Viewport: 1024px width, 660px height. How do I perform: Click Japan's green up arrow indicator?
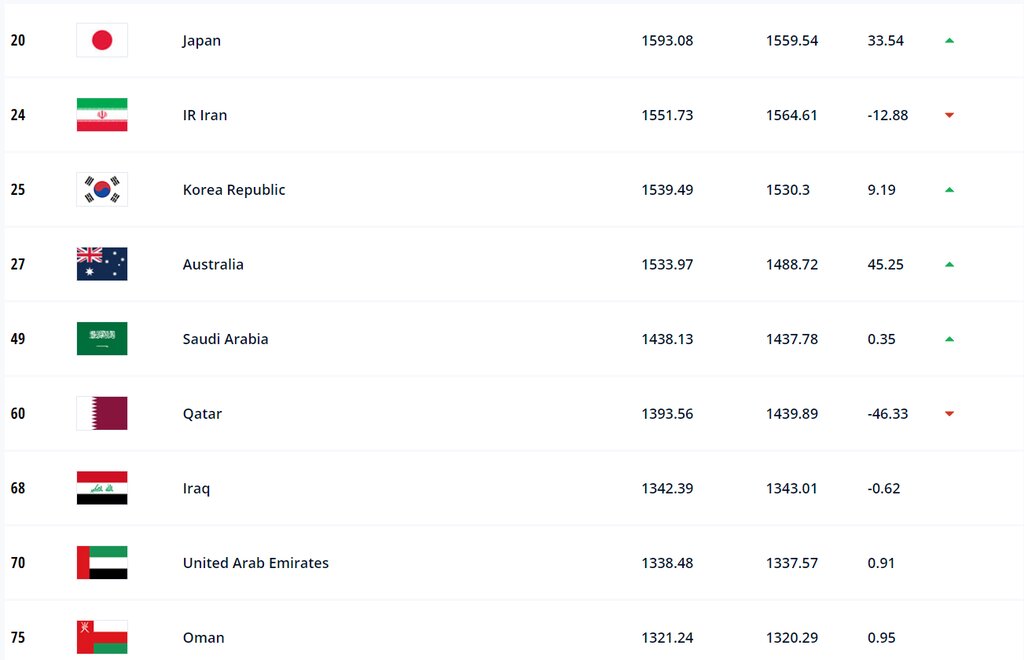tap(949, 41)
